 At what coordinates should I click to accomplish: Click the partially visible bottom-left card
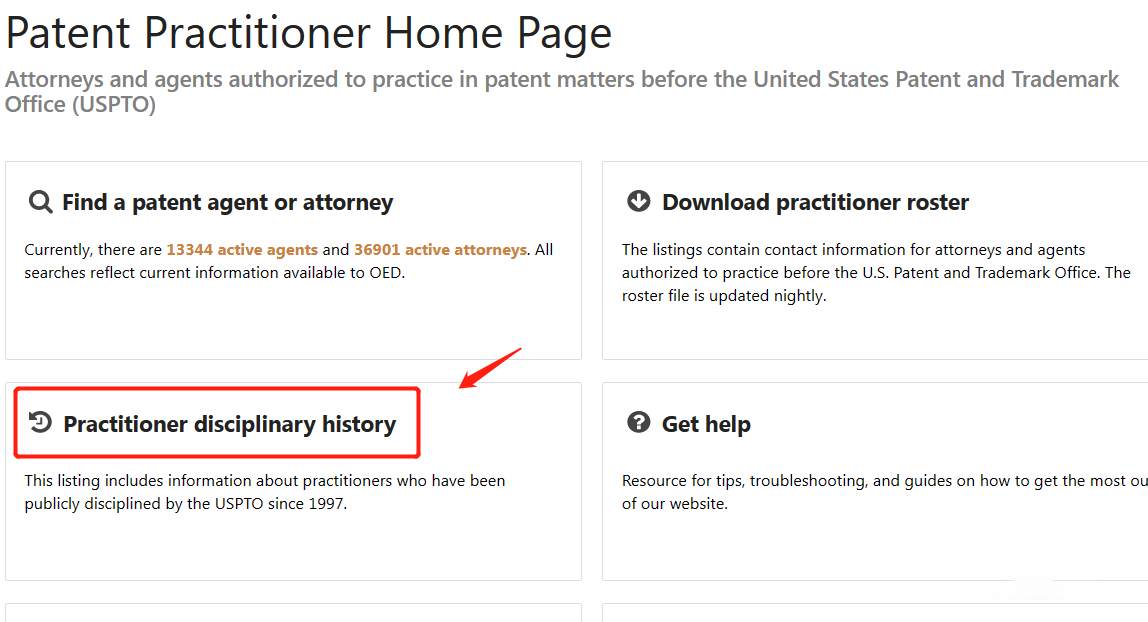pyautogui.click(x=294, y=612)
